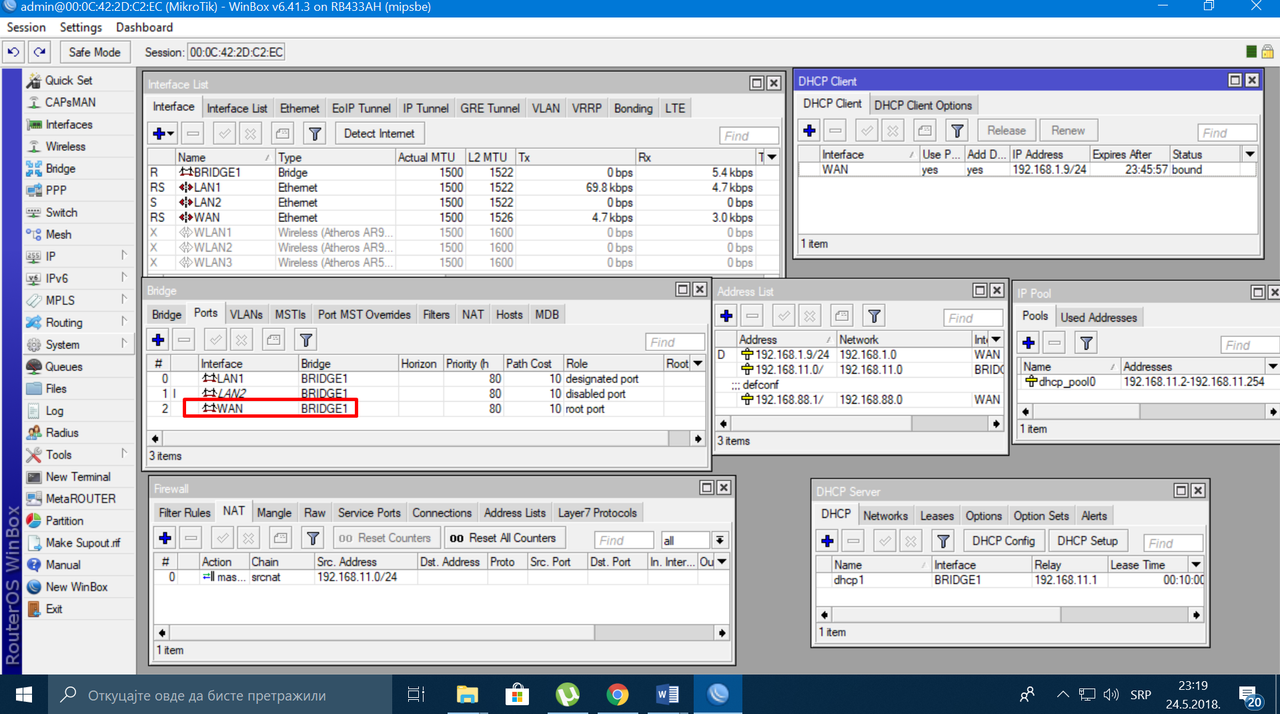Open the Dashboard menu
This screenshot has width=1280, height=714.
[x=144, y=27]
